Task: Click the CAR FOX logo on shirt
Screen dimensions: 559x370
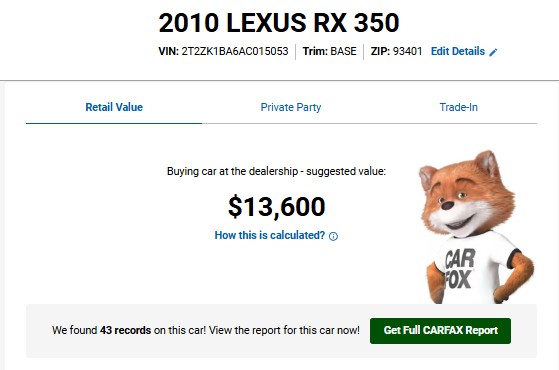Action: [x=460, y=269]
